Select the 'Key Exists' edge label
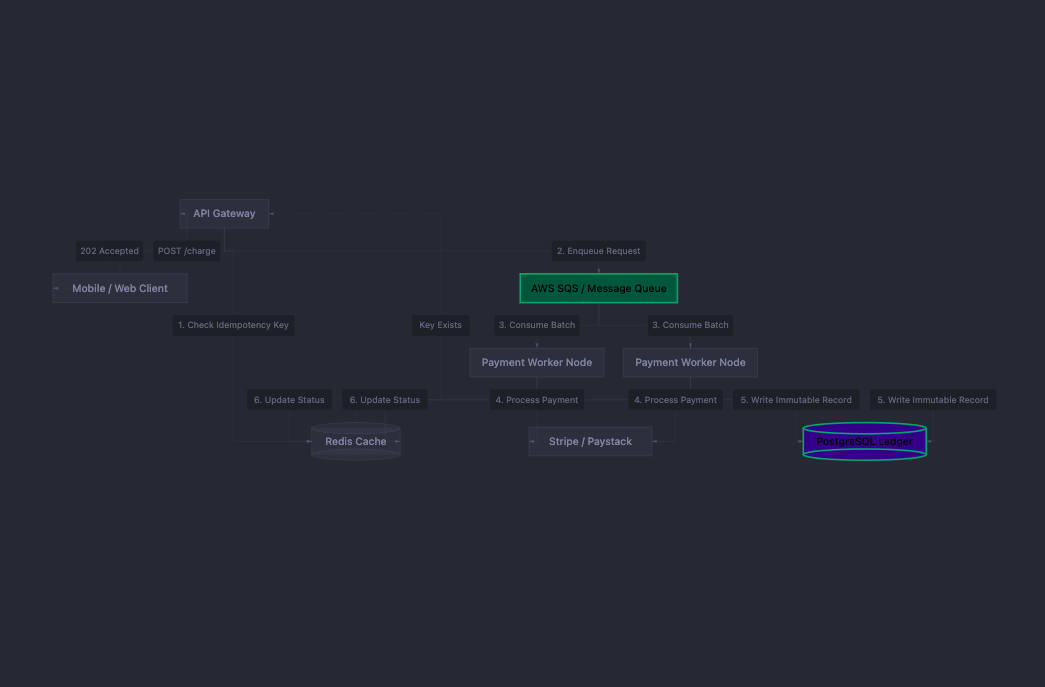Screen dimensions: 1045x687 [x=440, y=325]
